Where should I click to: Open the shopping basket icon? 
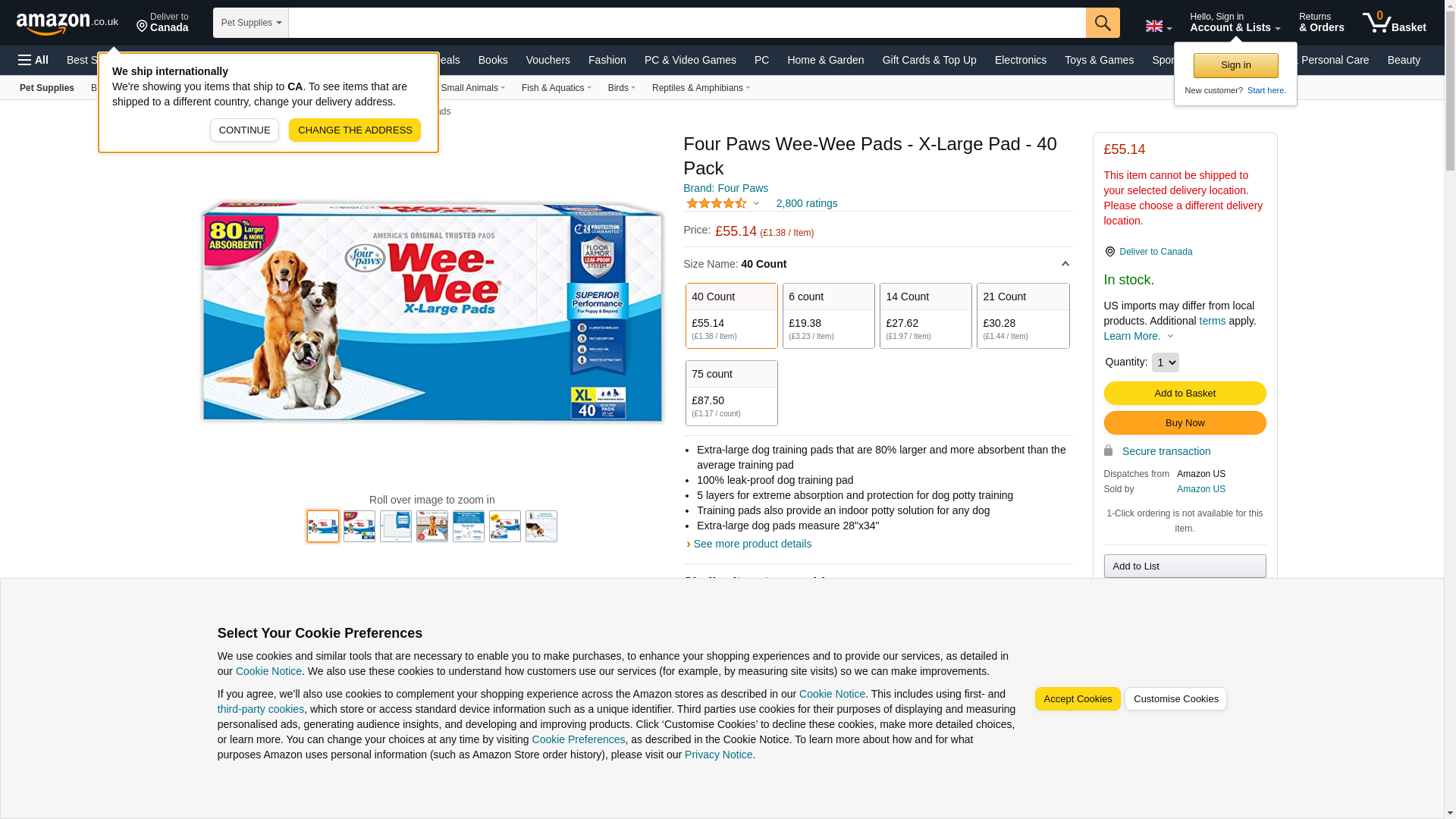point(1394,23)
